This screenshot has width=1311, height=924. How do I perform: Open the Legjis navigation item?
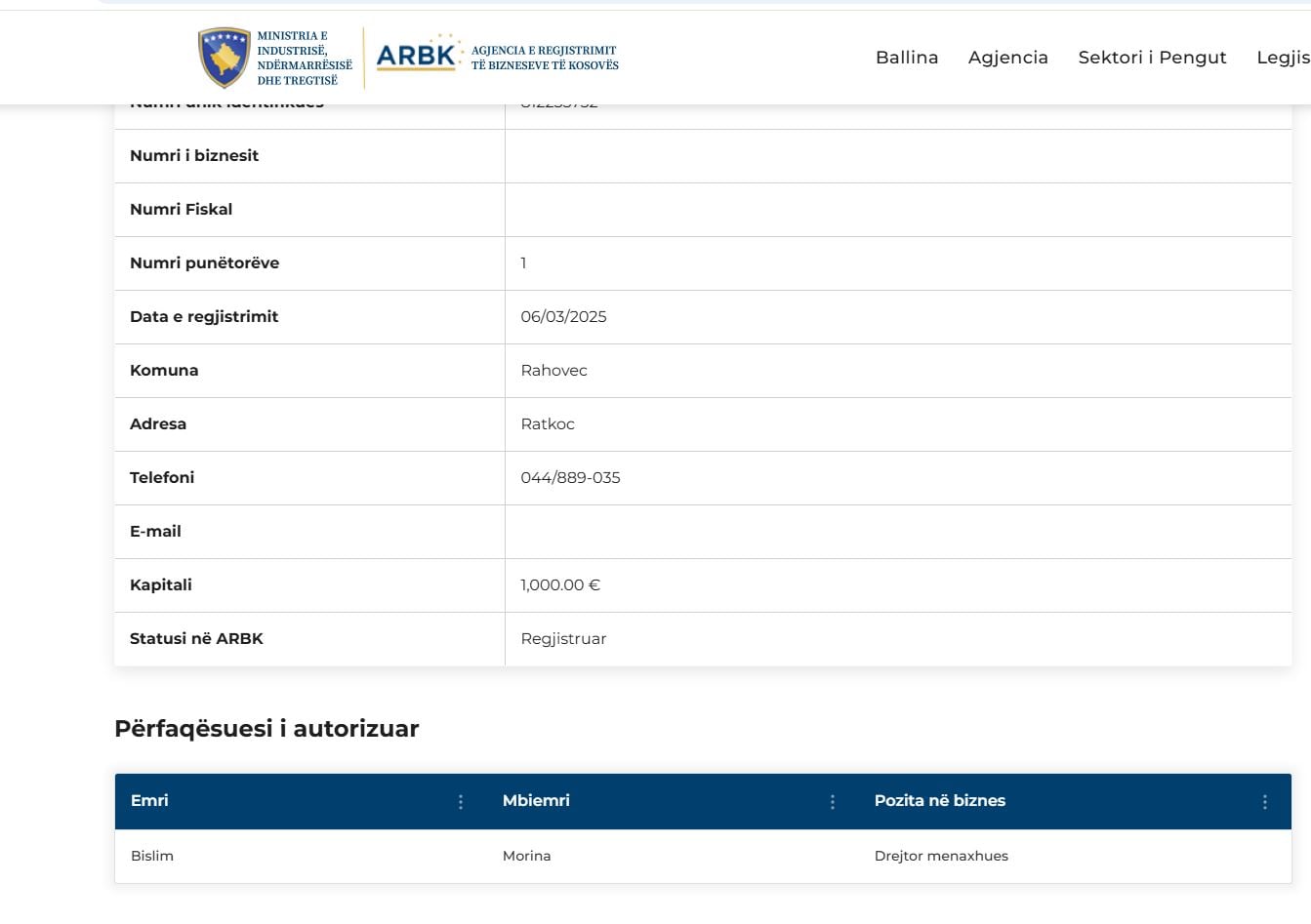pos(1283,58)
